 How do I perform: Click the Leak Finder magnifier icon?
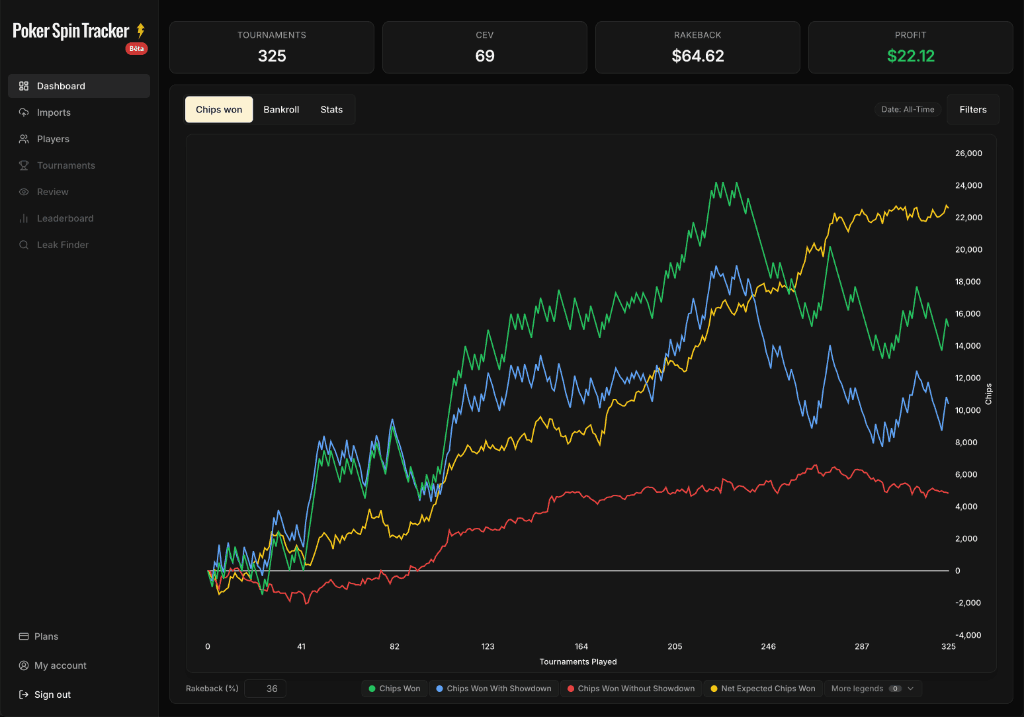pos(24,244)
